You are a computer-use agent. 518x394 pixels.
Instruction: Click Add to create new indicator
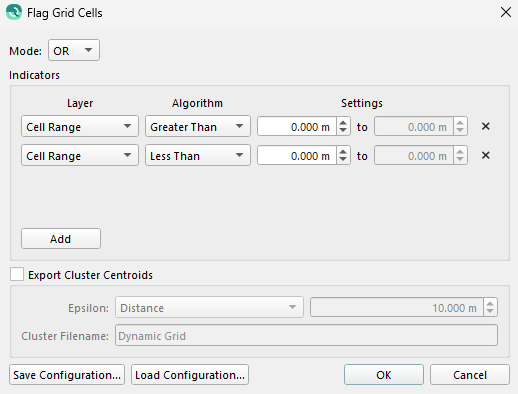click(61, 239)
